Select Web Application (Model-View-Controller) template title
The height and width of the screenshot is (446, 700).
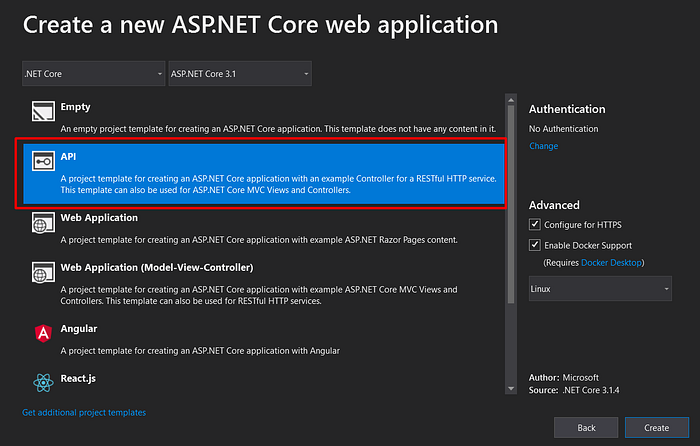click(x=157, y=267)
